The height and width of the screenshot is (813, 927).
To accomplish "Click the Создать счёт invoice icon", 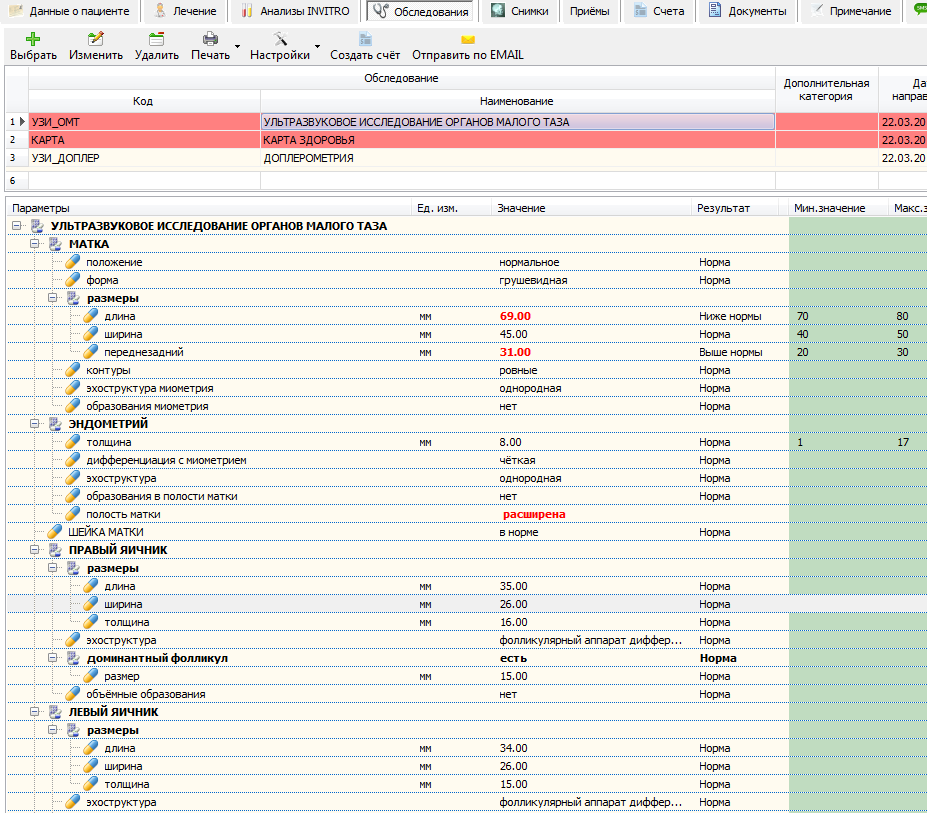I will (x=365, y=39).
